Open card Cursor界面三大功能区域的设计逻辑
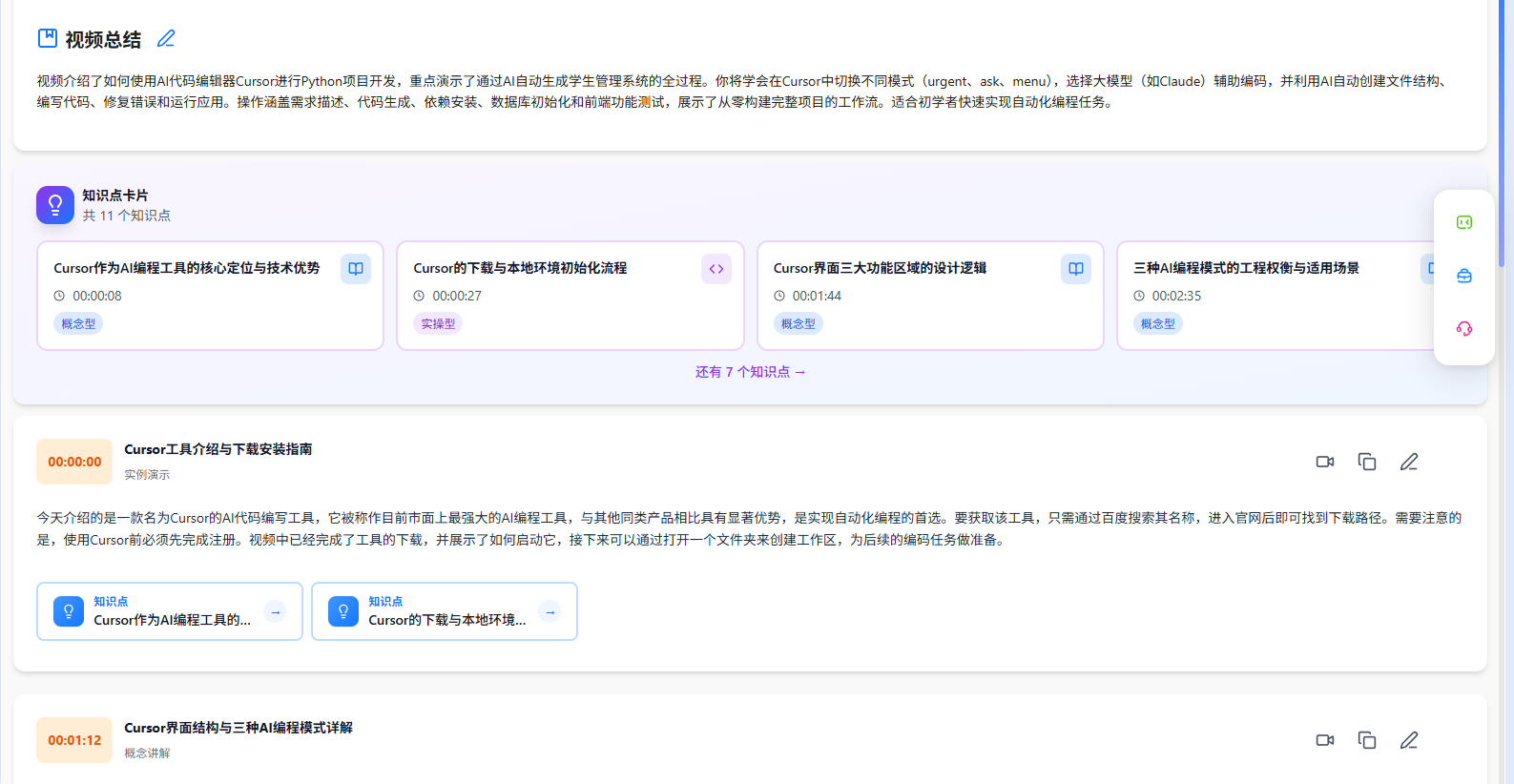This screenshot has height=784, width=1514. click(930, 296)
